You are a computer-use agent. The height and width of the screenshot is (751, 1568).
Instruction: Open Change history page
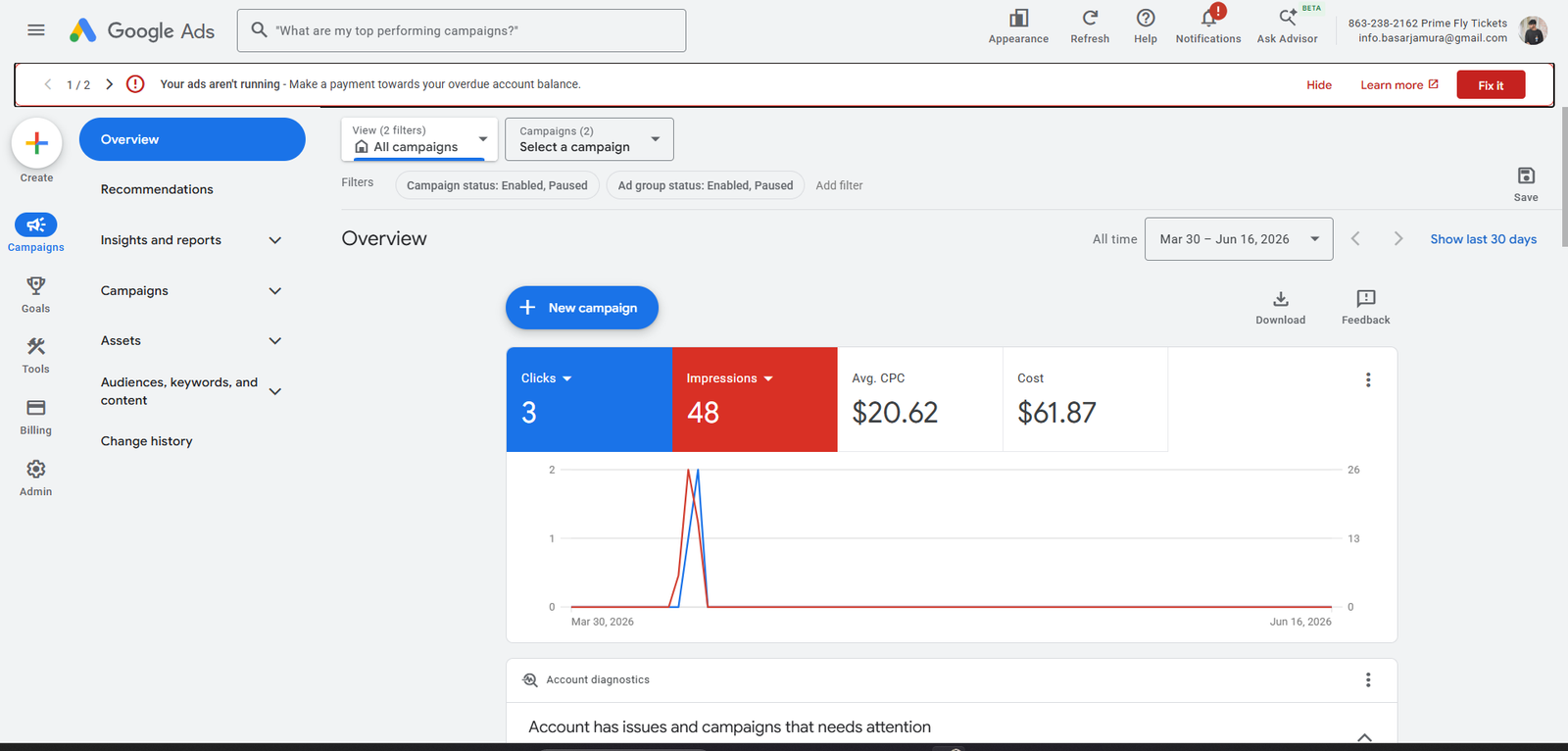coord(147,441)
